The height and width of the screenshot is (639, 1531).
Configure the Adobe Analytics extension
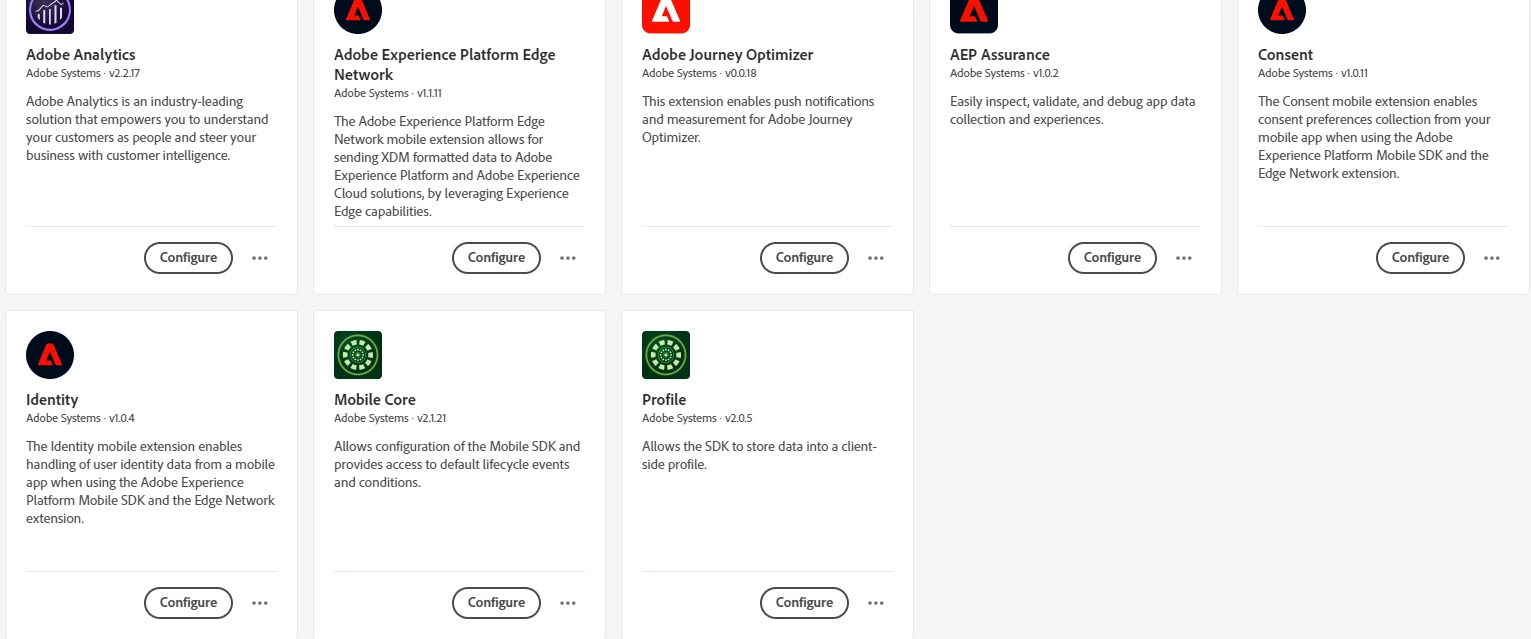pos(188,258)
